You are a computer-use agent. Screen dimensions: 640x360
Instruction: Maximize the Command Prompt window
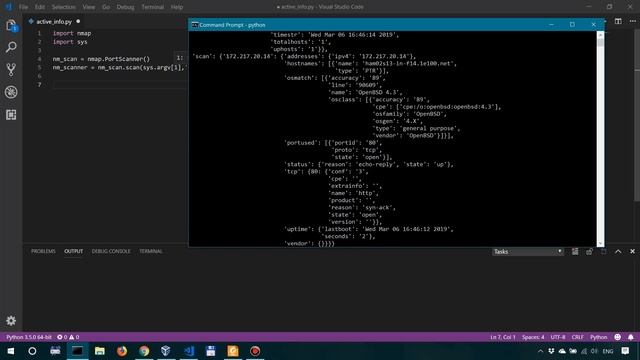572,24
